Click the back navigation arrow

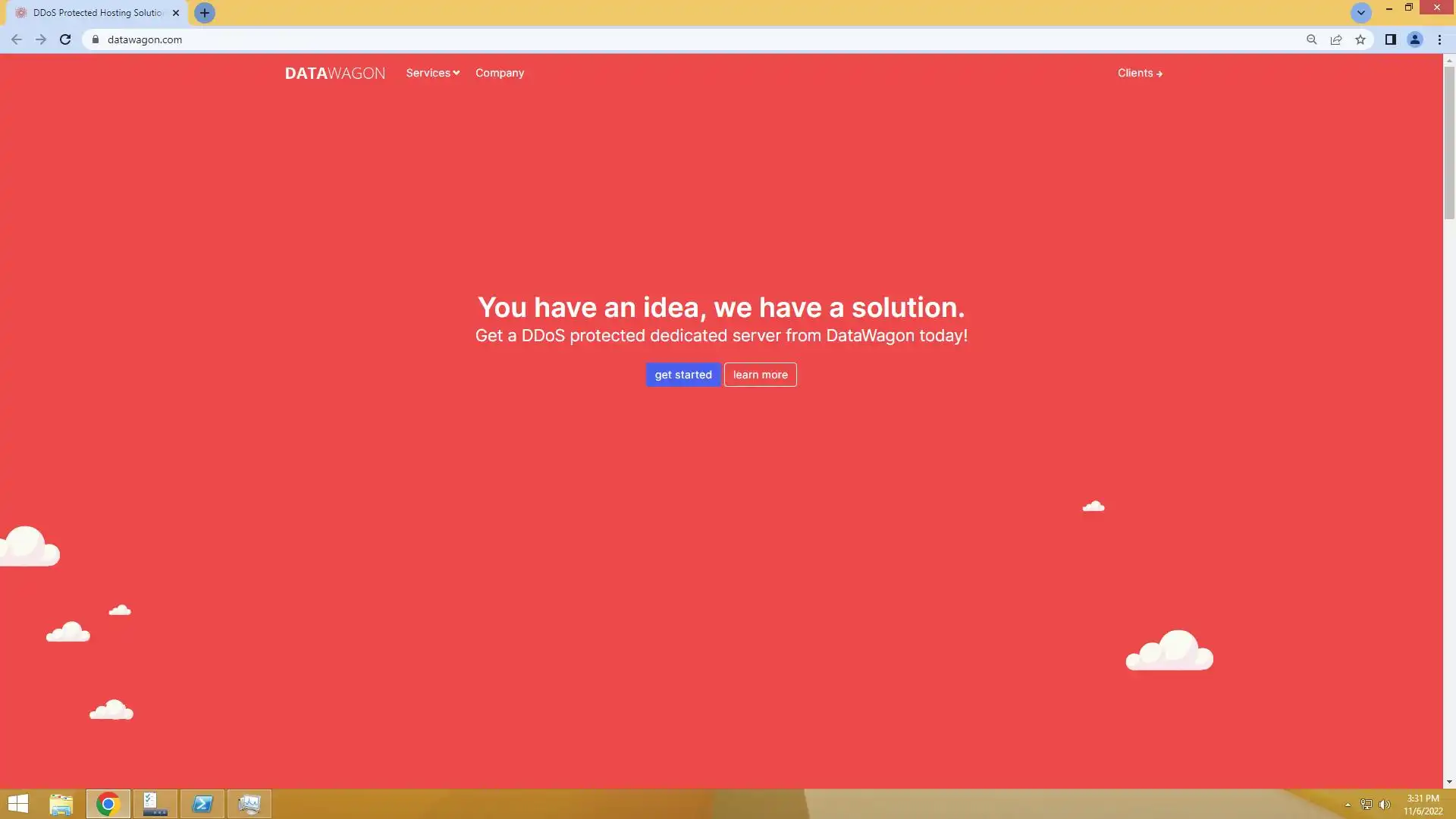17,39
